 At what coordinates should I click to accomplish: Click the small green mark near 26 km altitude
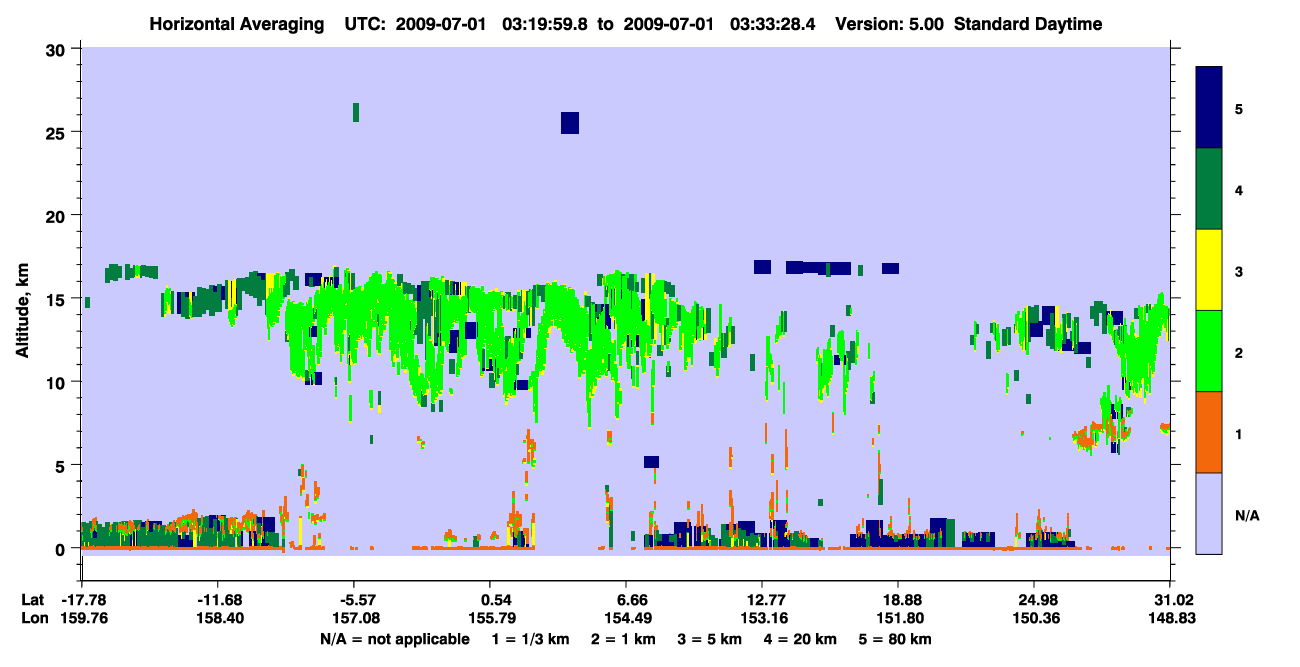point(356,112)
